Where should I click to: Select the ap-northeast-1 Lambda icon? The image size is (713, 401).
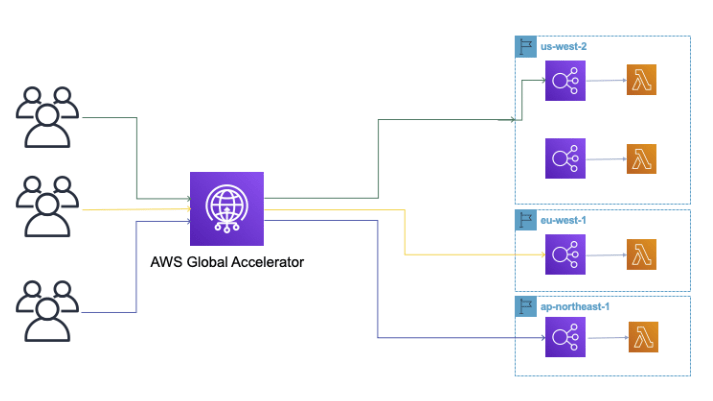point(643,337)
